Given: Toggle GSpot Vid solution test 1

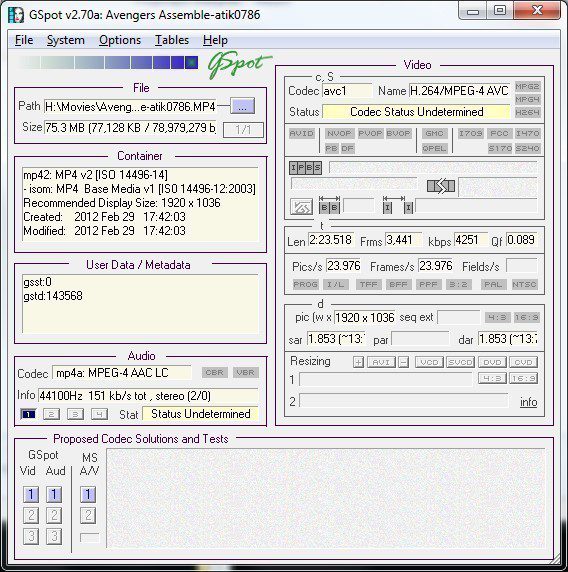Looking at the screenshot, I should (x=31, y=494).
